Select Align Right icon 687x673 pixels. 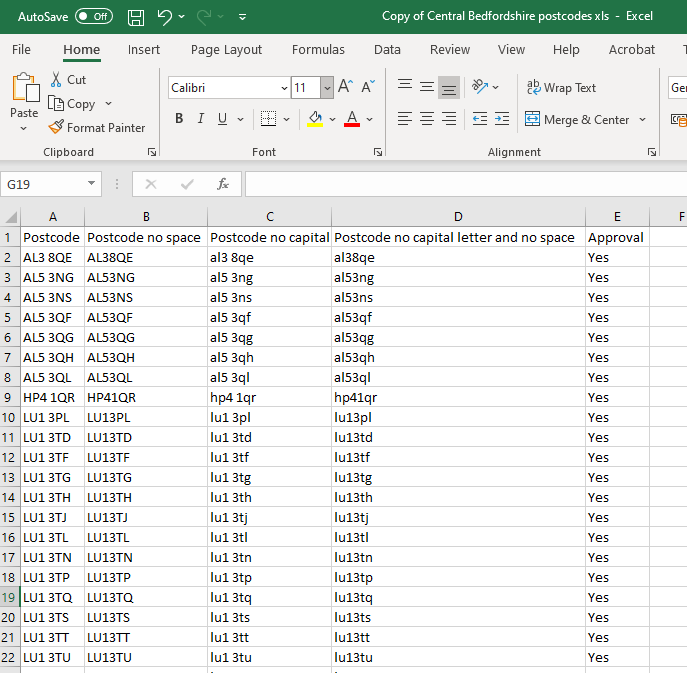(449, 119)
